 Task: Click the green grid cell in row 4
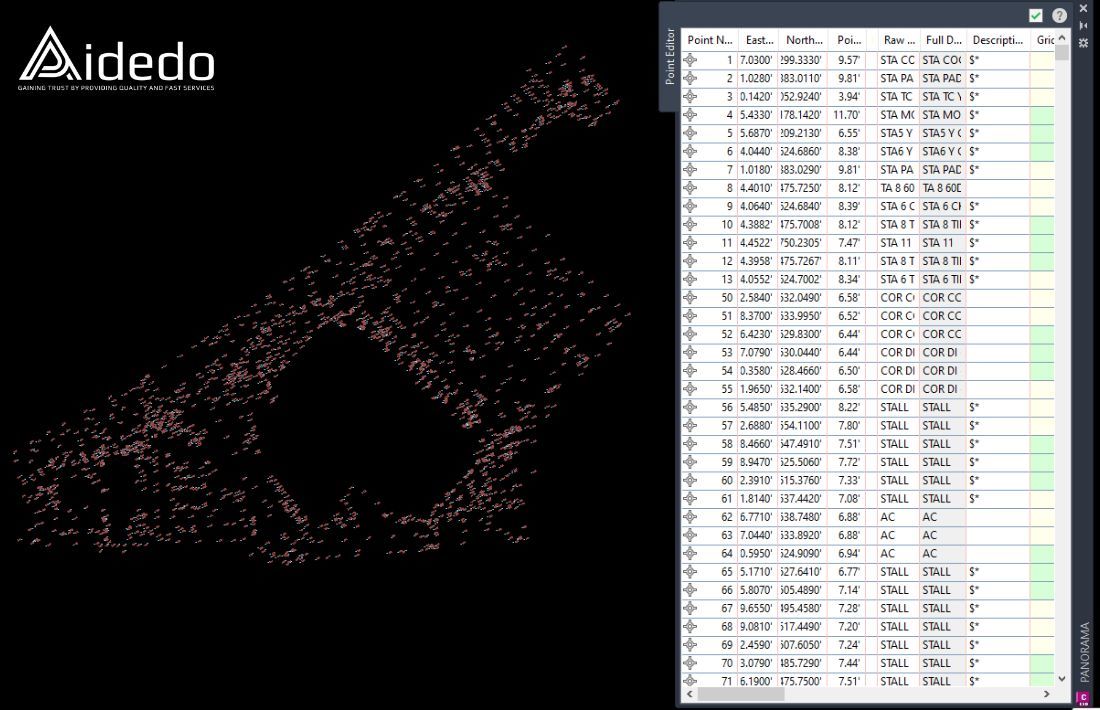[1042, 115]
